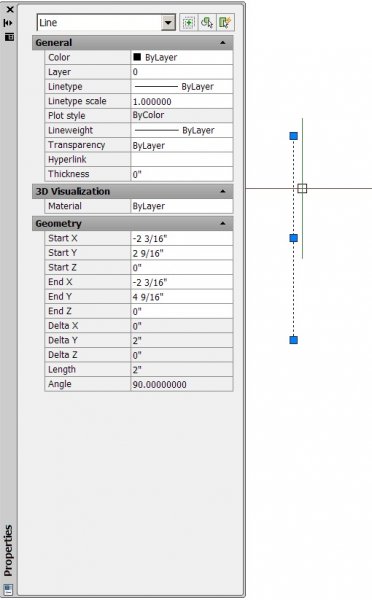
Task: Click the Linetype property label
Action: pyautogui.click(x=65, y=86)
